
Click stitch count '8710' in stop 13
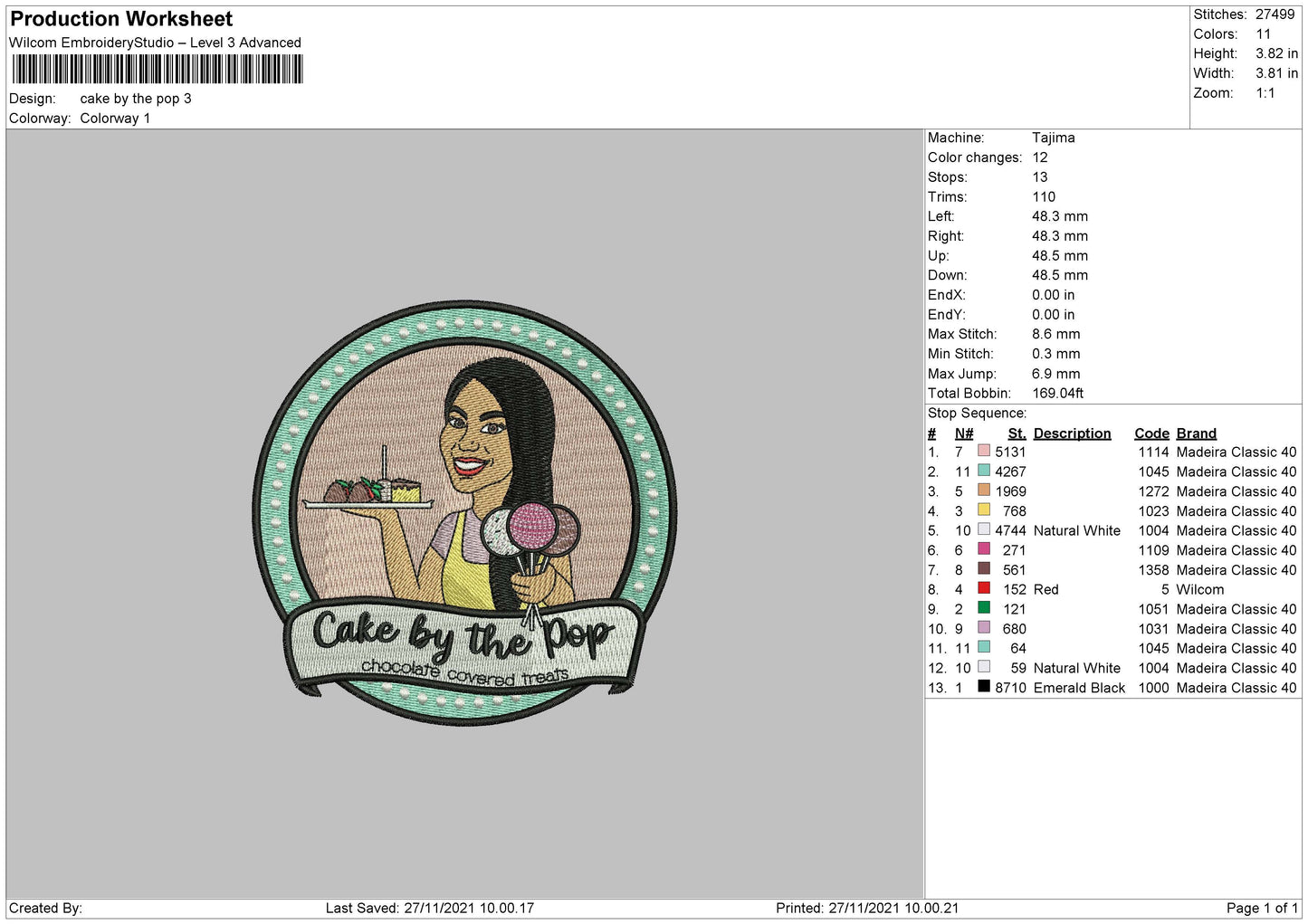coord(1010,688)
